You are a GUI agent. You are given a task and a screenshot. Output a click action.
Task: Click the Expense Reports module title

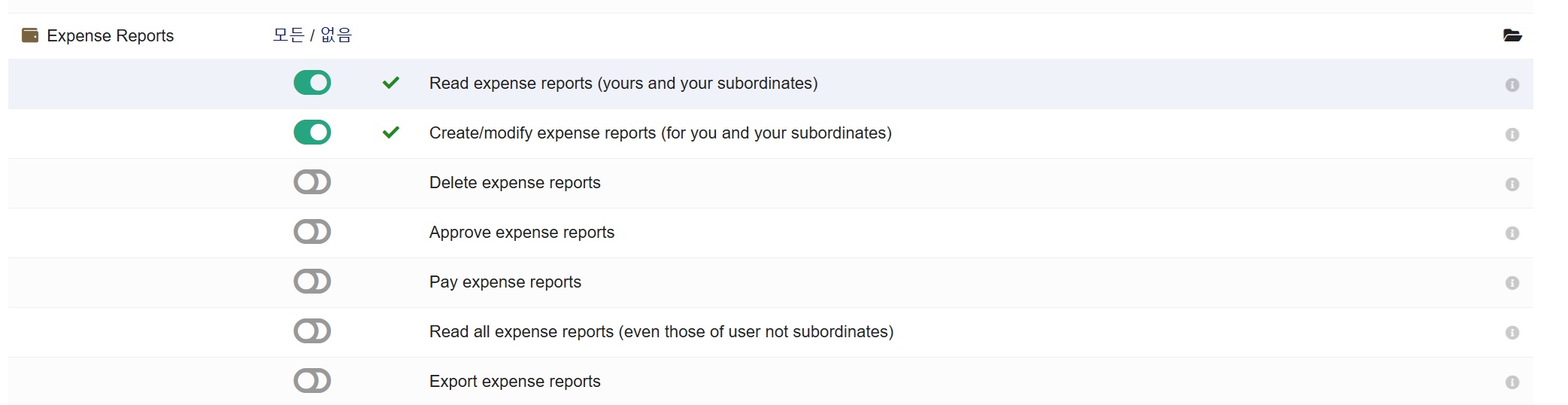pyautogui.click(x=110, y=35)
